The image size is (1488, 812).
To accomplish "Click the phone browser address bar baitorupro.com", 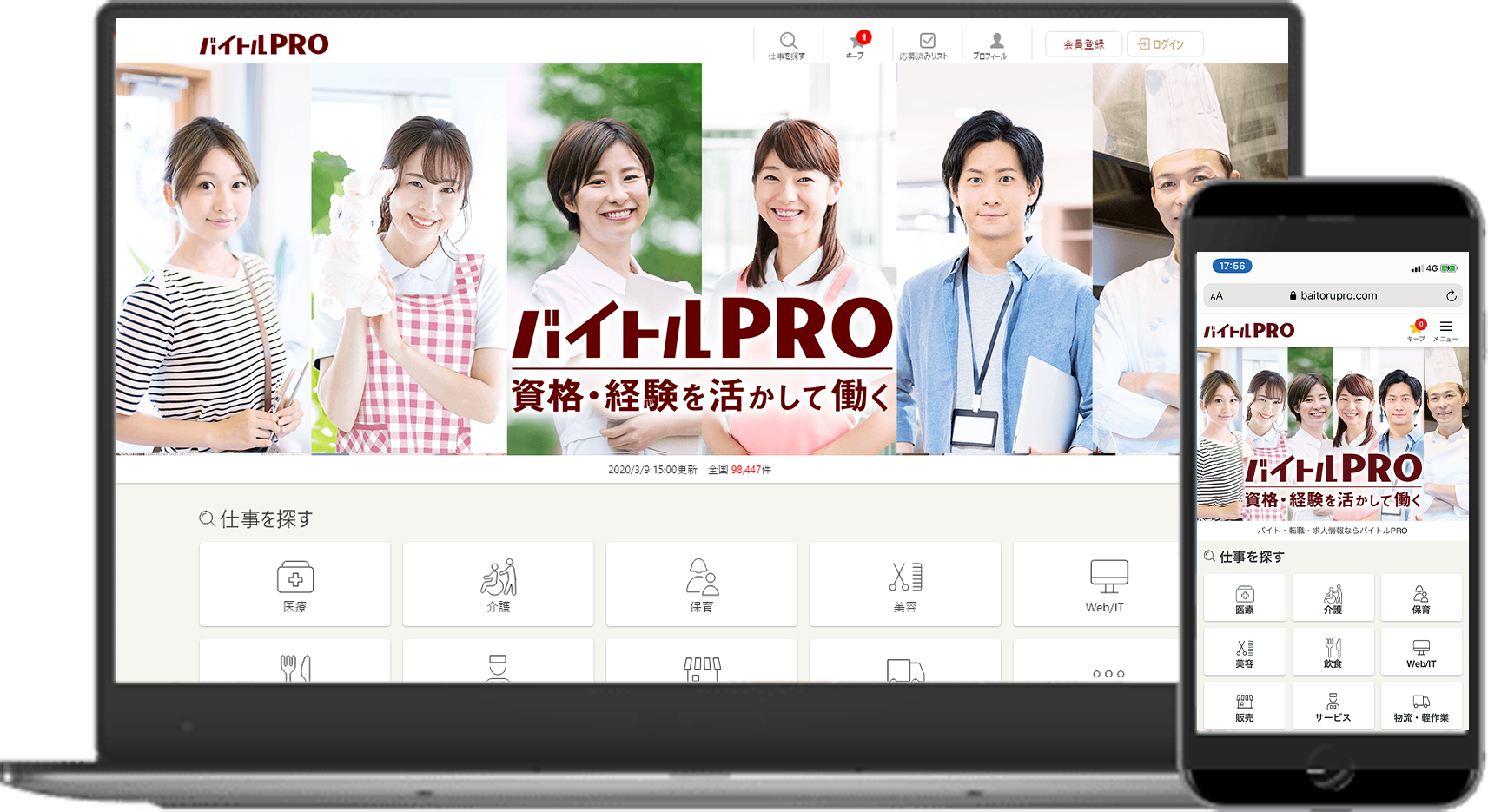I will (x=1333, y=295).
